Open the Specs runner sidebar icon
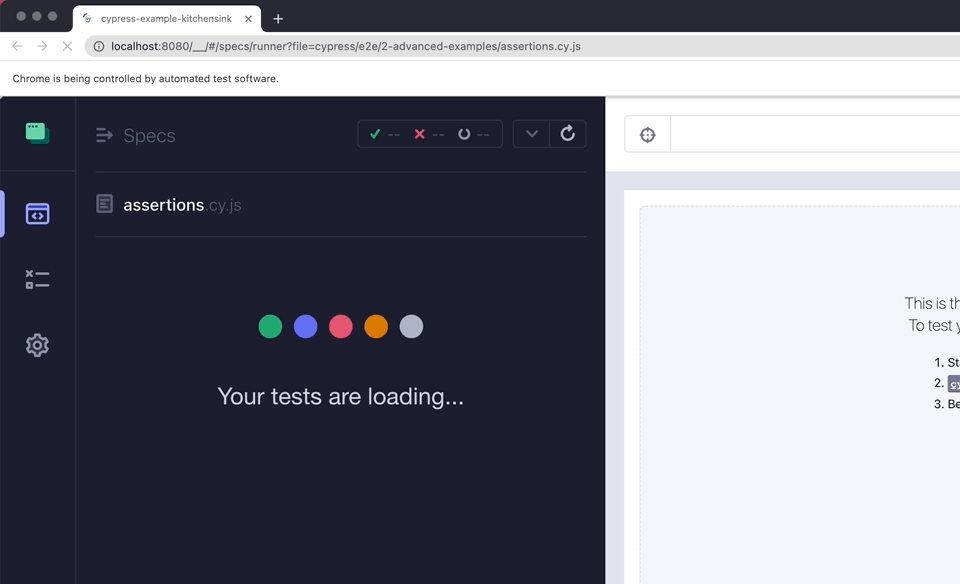Image resolution: width=960 pixels, height=584 pixels. tap(37, 214)
